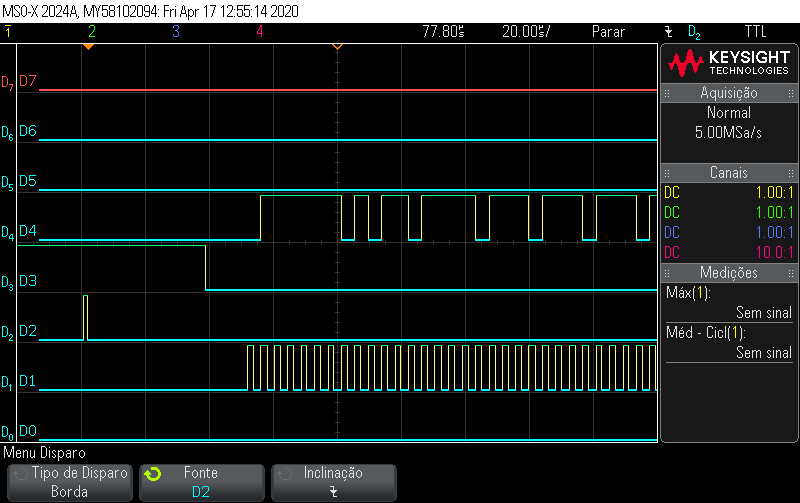The image size is (800, 503).
Task: Click the TTL threshold label
Action: 755,32
